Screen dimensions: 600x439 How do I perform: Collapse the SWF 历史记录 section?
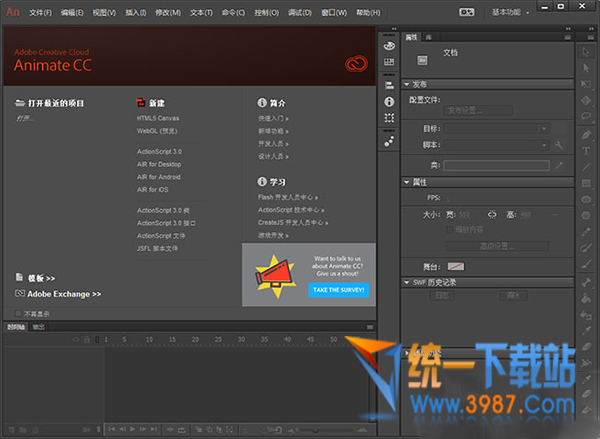(x=407, y=282)
